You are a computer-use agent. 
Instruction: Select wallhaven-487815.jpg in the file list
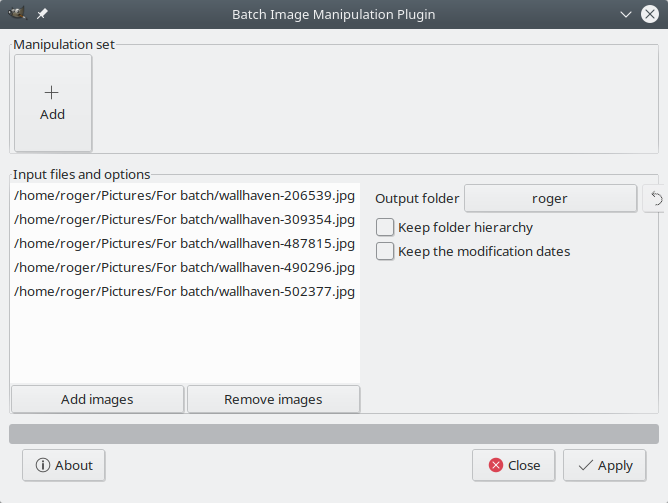(185, 243)
